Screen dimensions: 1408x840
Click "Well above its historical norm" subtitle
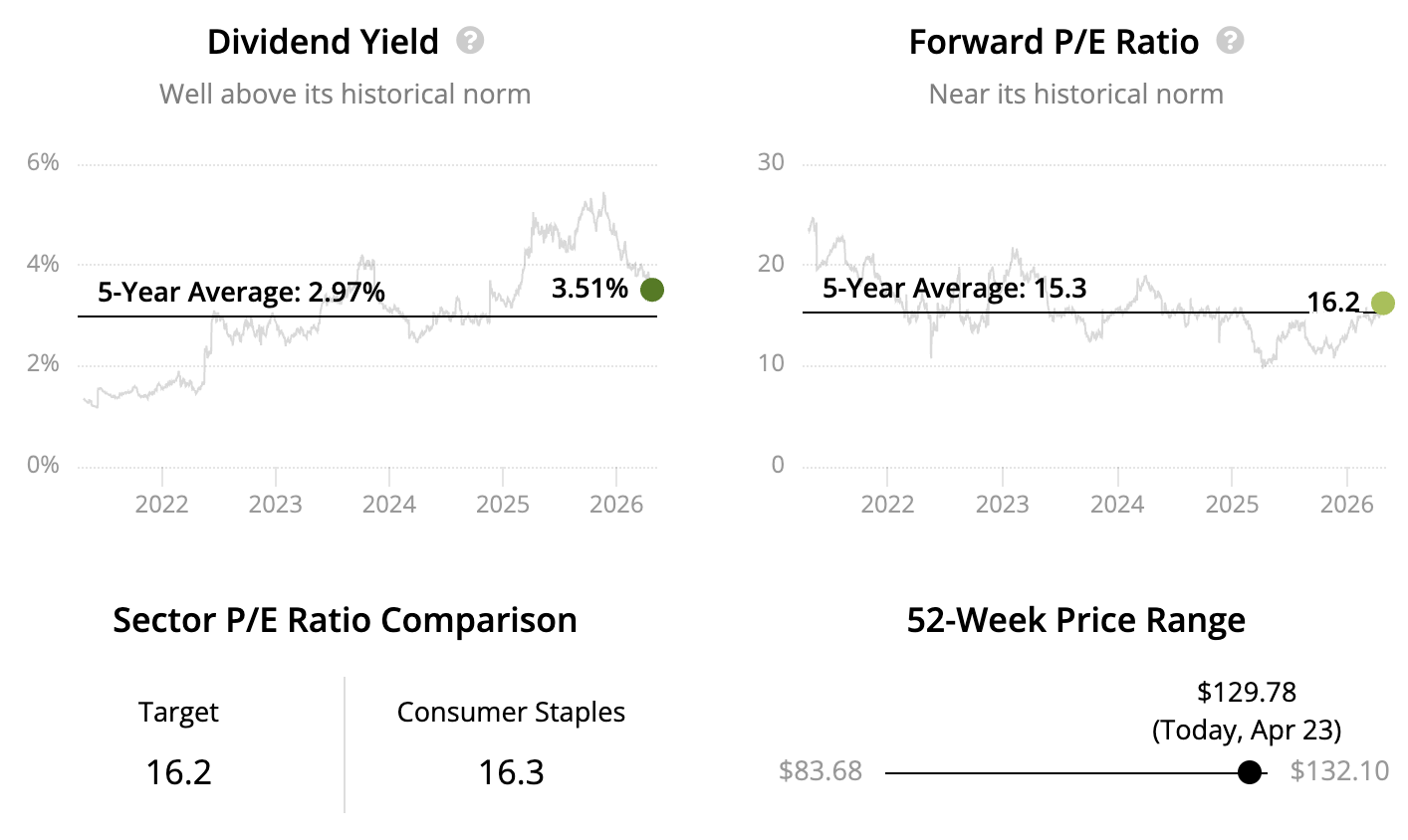(x=345, y=95)
